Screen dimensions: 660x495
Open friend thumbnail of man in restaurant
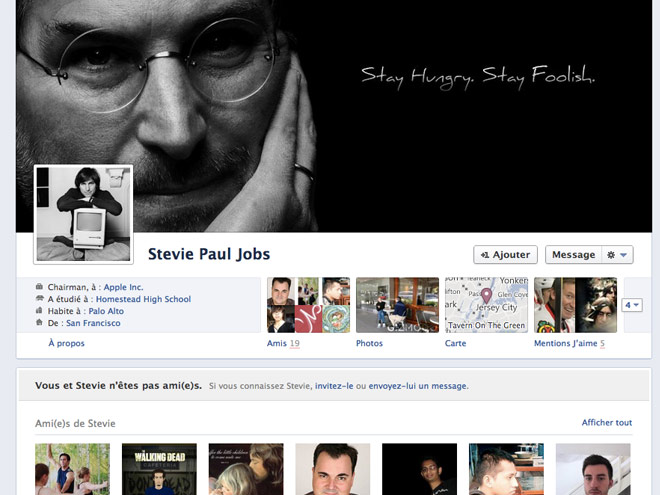pyautogui.click(x=506, y=469)
